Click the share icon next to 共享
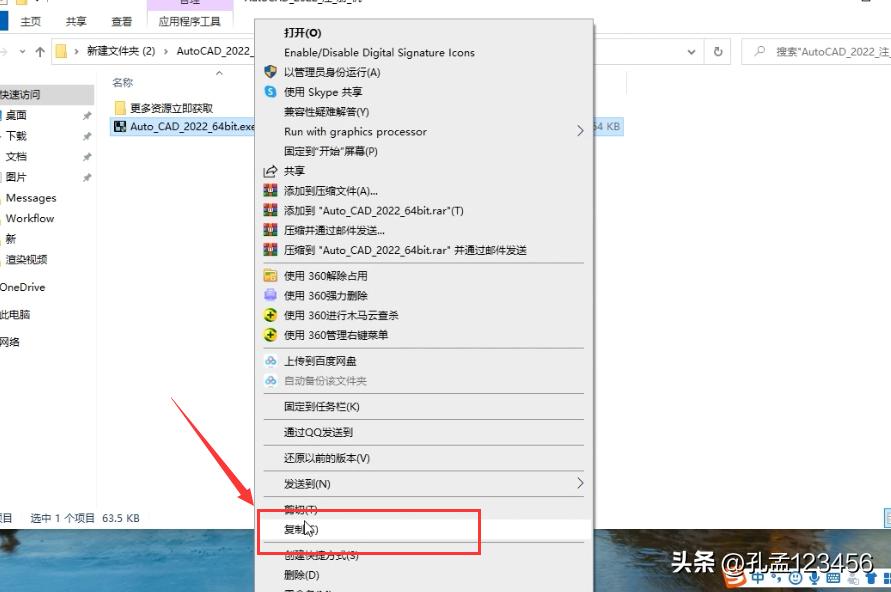The width and height of the screenshot is (891, 592). (270, 170)
